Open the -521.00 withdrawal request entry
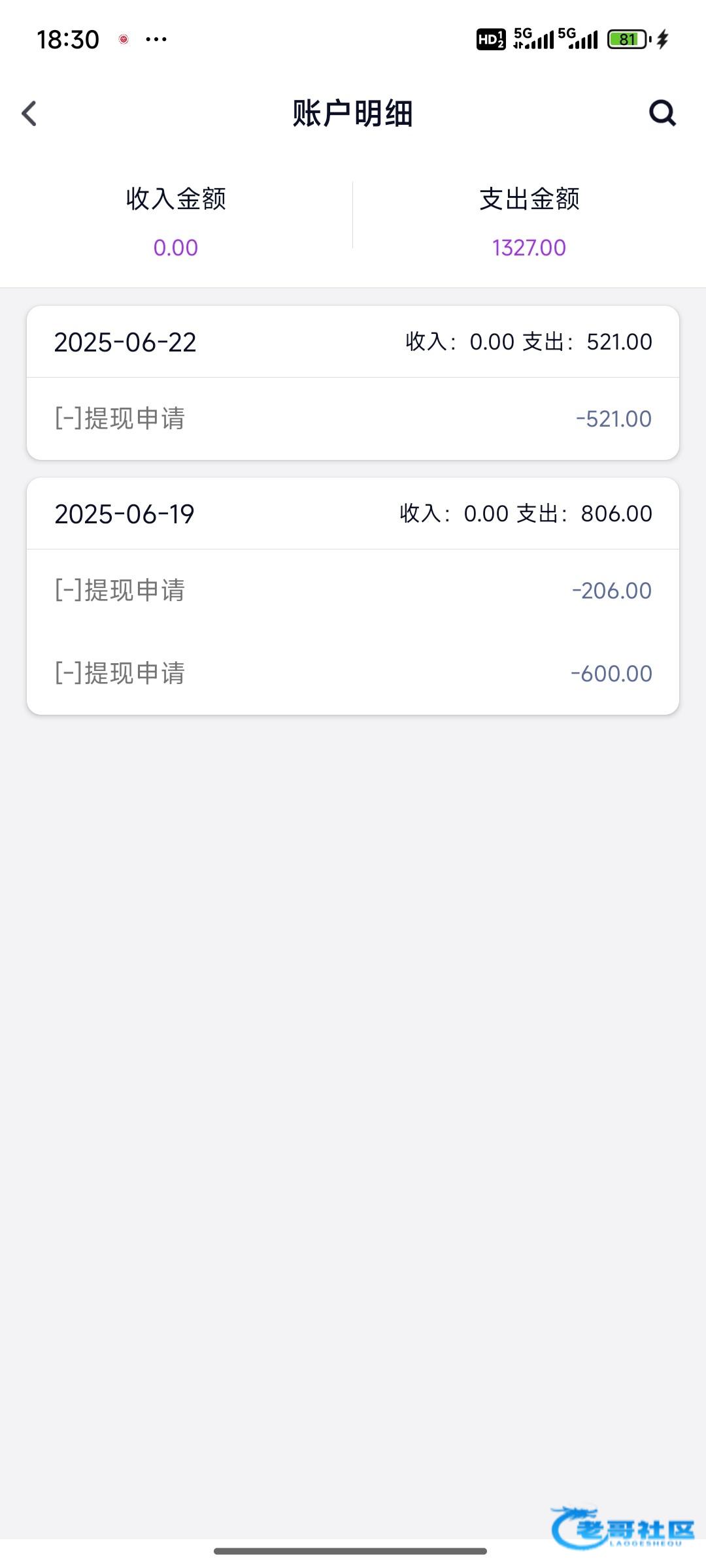 point(353,419)
